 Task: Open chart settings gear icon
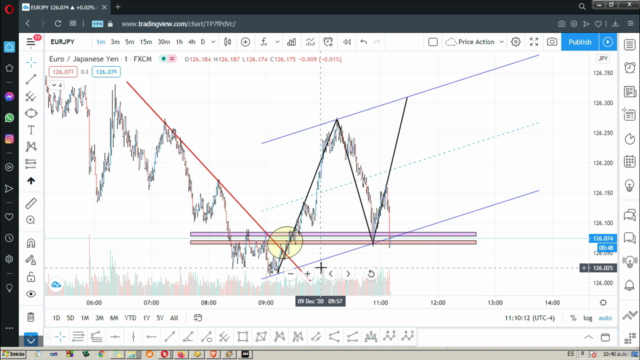tap(516, 42)
